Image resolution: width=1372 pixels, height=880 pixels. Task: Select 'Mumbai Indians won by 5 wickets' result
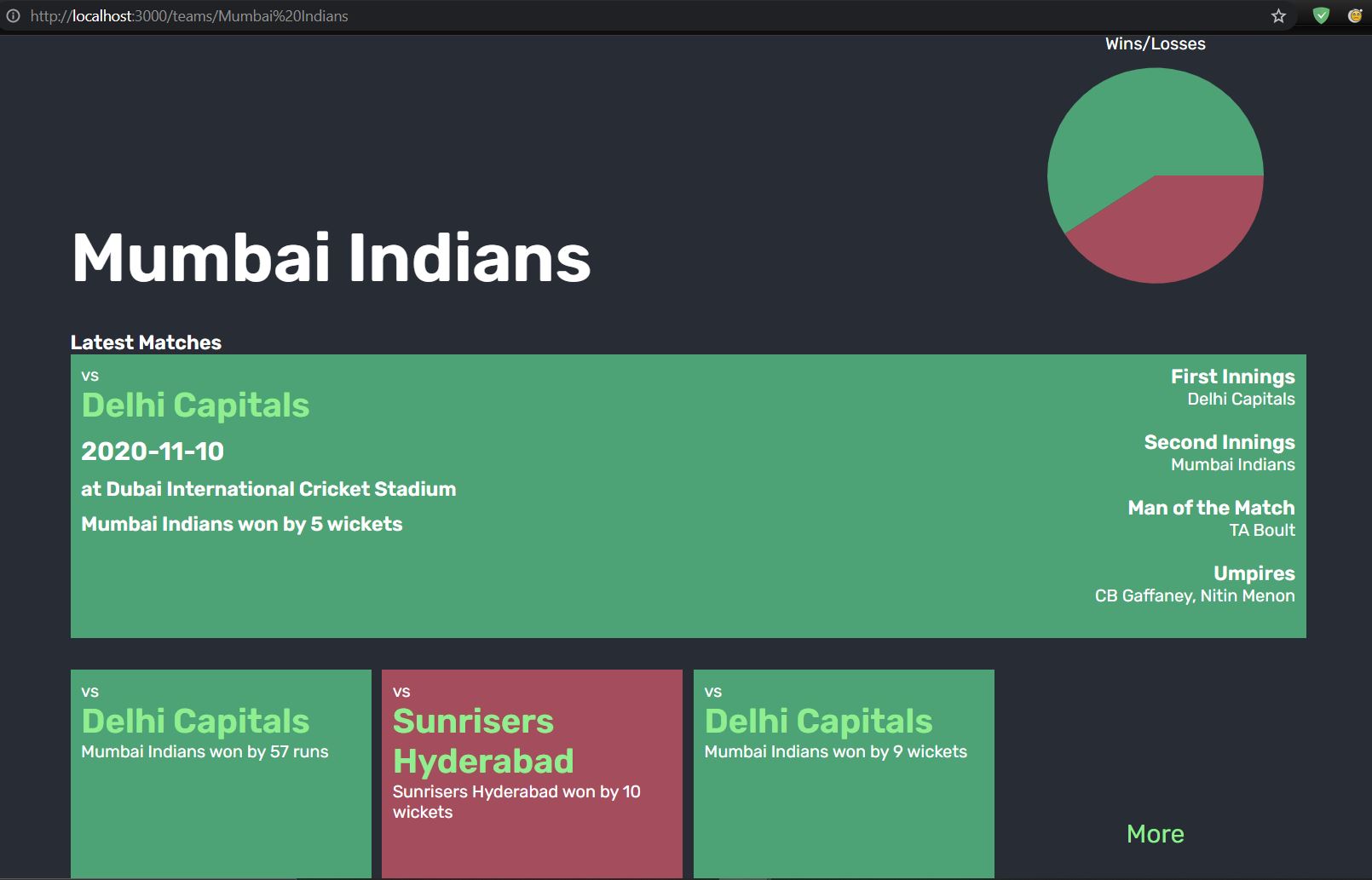coord(241,524)
